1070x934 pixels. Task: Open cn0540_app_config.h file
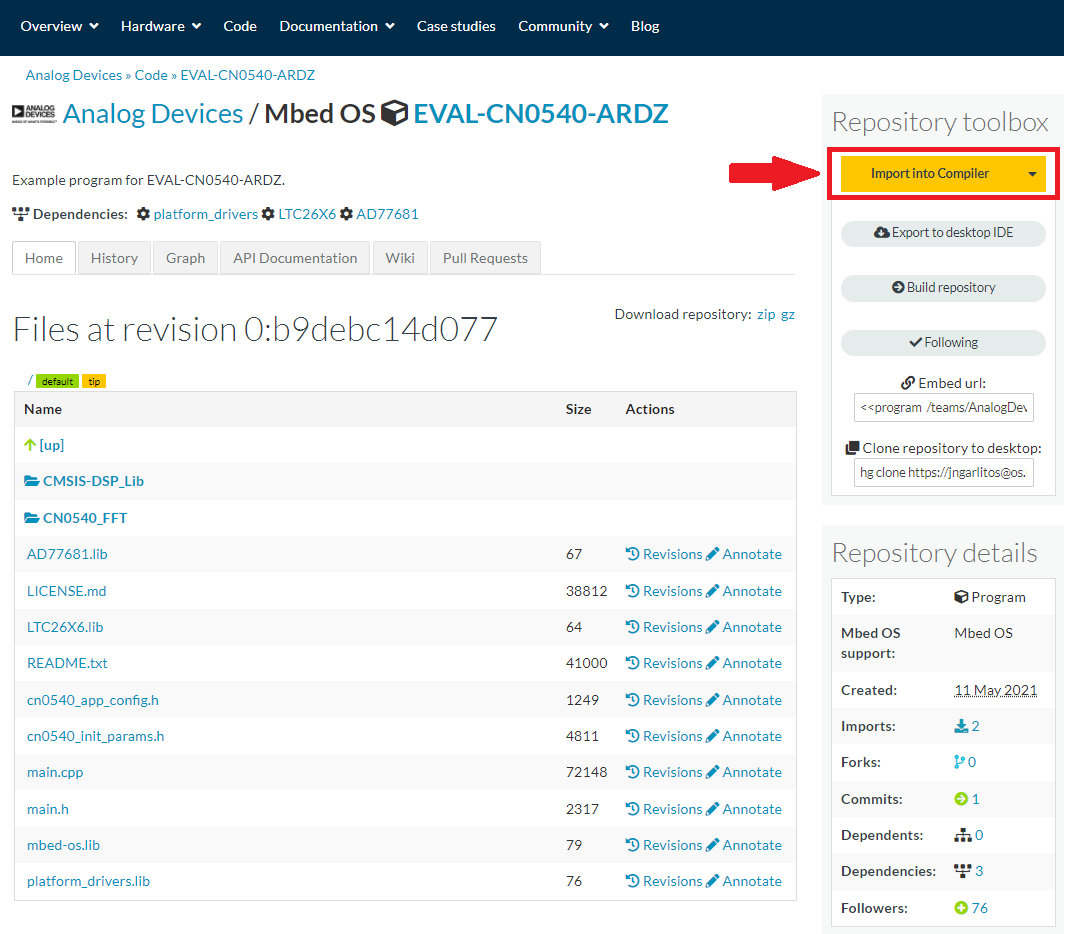pyautogui.click(x=93, y=700)
